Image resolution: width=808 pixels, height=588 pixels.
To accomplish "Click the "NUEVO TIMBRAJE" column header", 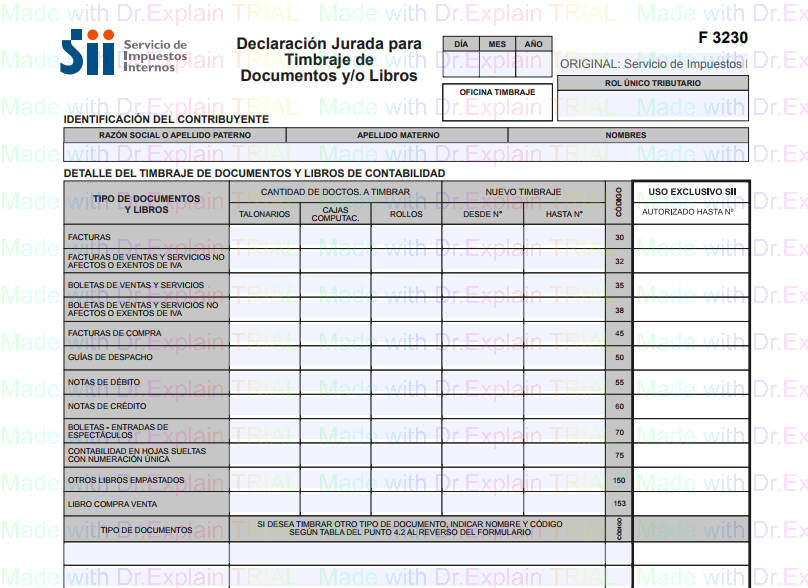I will click(523, 192).
